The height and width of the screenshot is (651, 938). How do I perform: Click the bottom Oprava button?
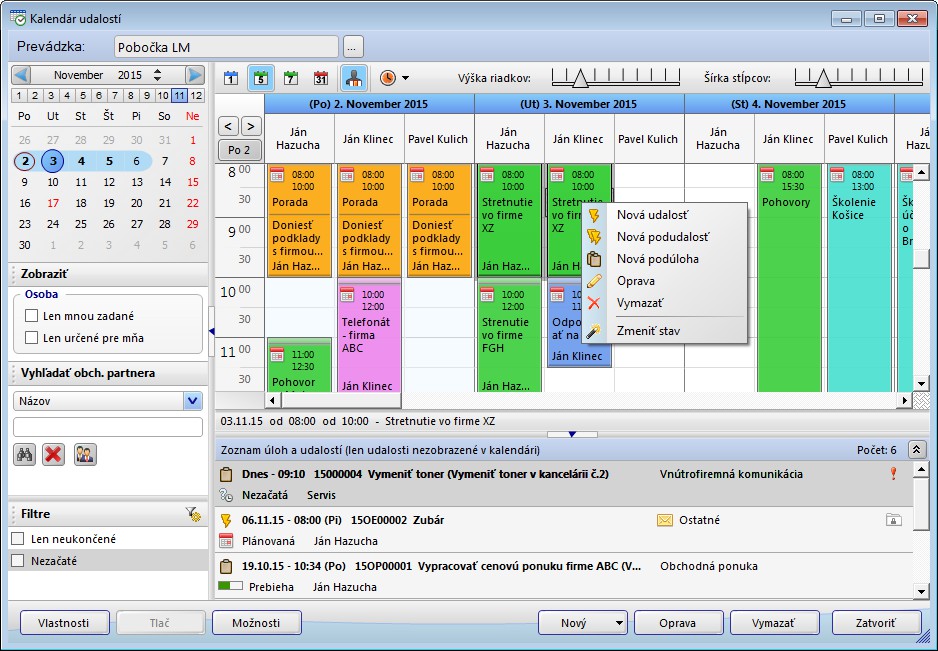(678, 623)
